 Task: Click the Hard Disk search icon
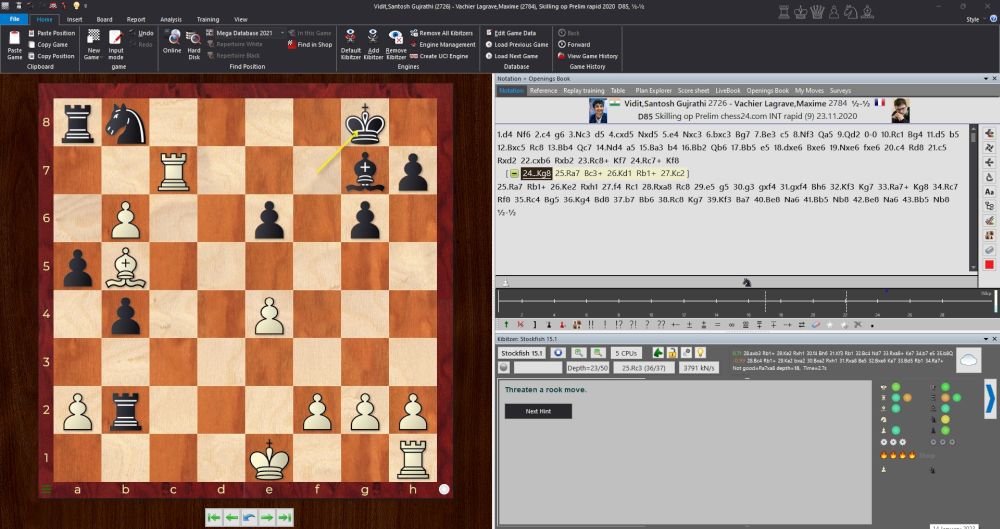point(195,43)
